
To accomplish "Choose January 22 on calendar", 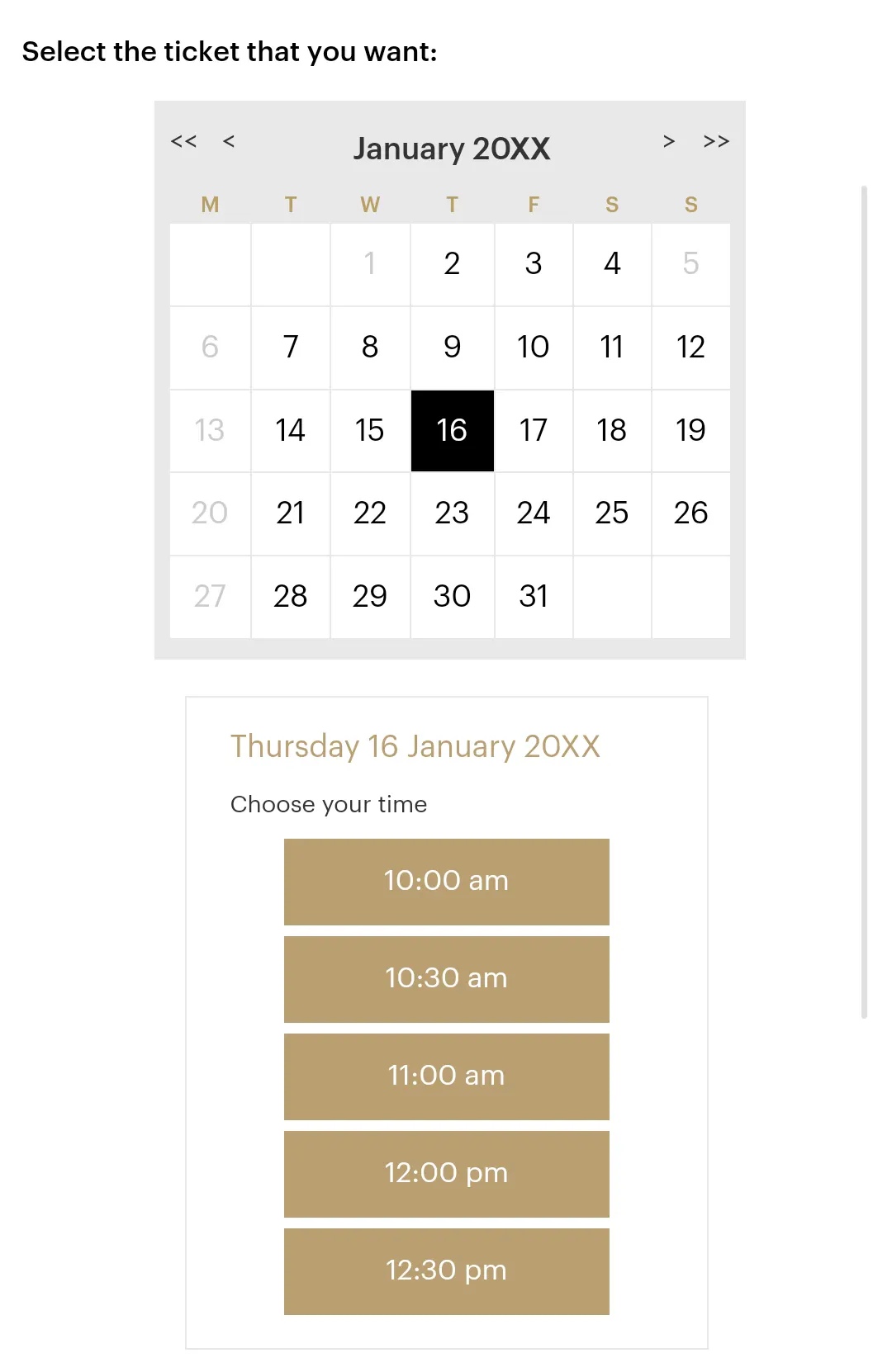I will coord(370,513).
